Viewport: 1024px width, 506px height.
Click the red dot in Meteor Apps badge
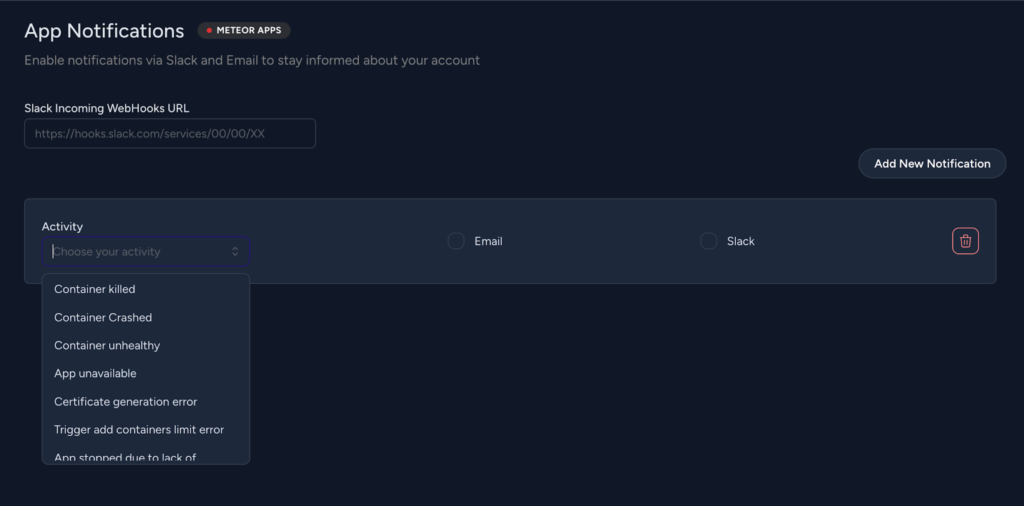pyautogui.click(x=209, y=31)
